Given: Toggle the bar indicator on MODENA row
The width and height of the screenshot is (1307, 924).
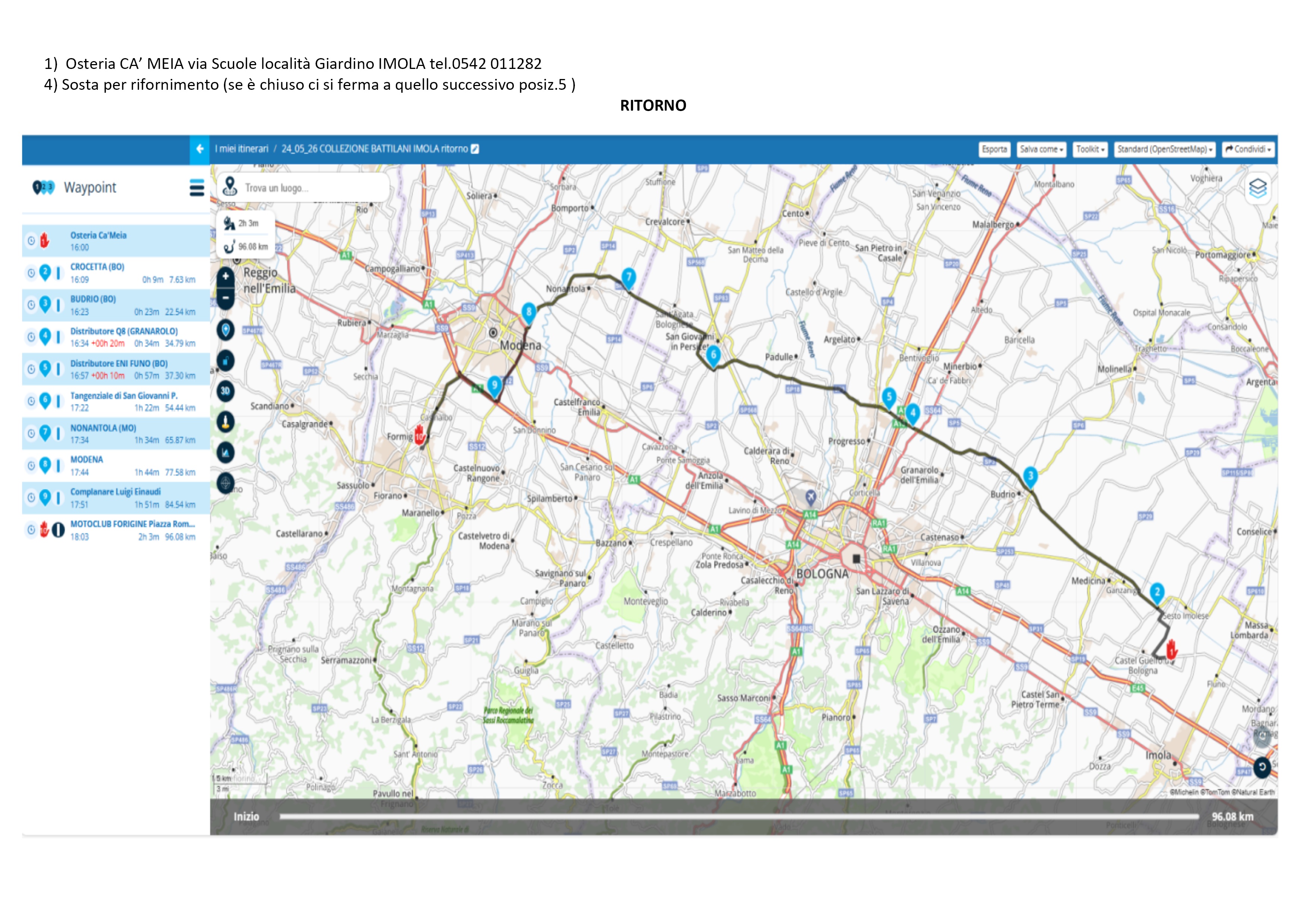Looking at the screenshot, I should [58, 466].
